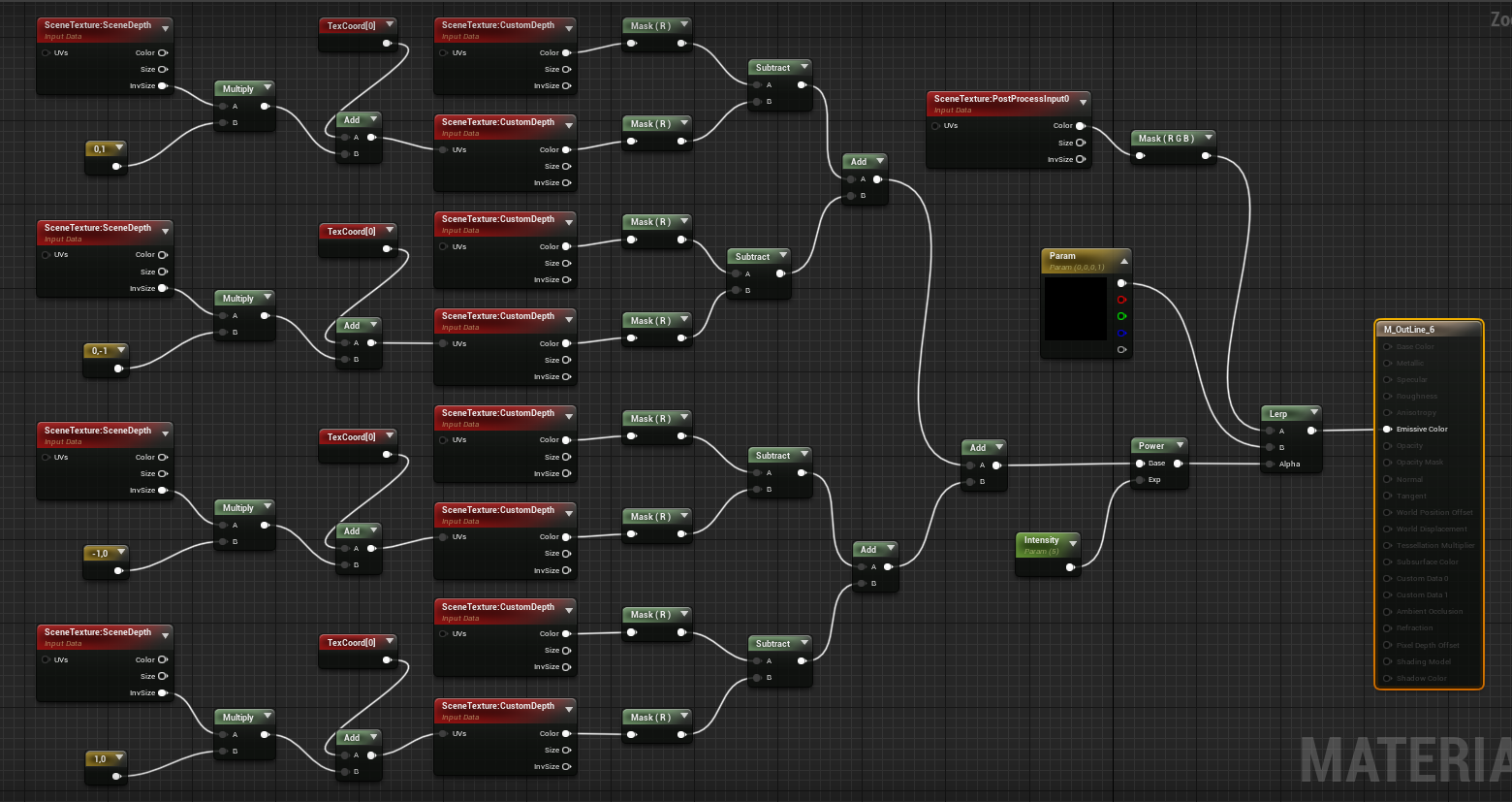Collapse the Param node using its arrow

1123,259
